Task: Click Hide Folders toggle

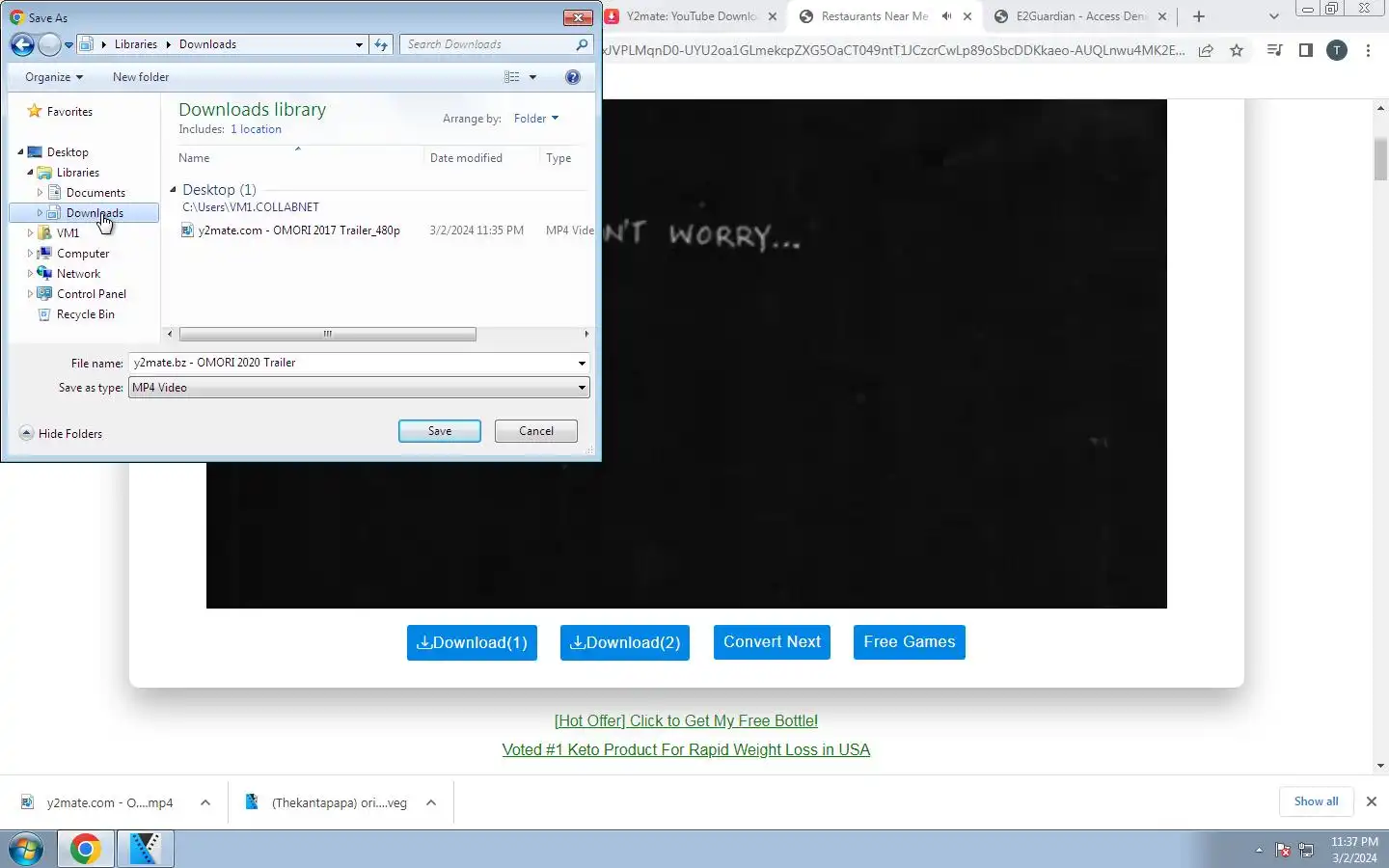Action: [61, 434]
